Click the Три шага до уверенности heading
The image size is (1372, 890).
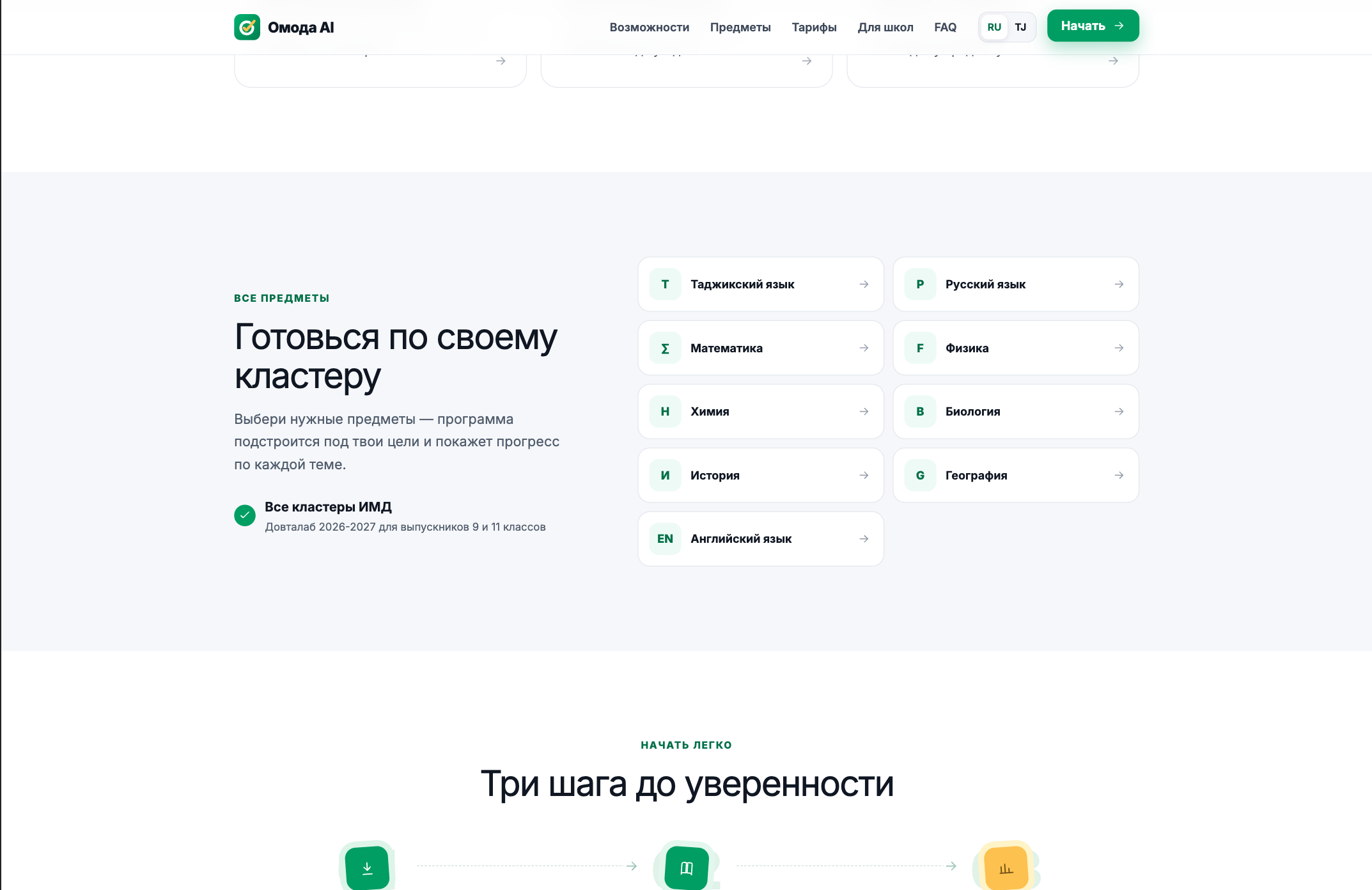point(687,784)
